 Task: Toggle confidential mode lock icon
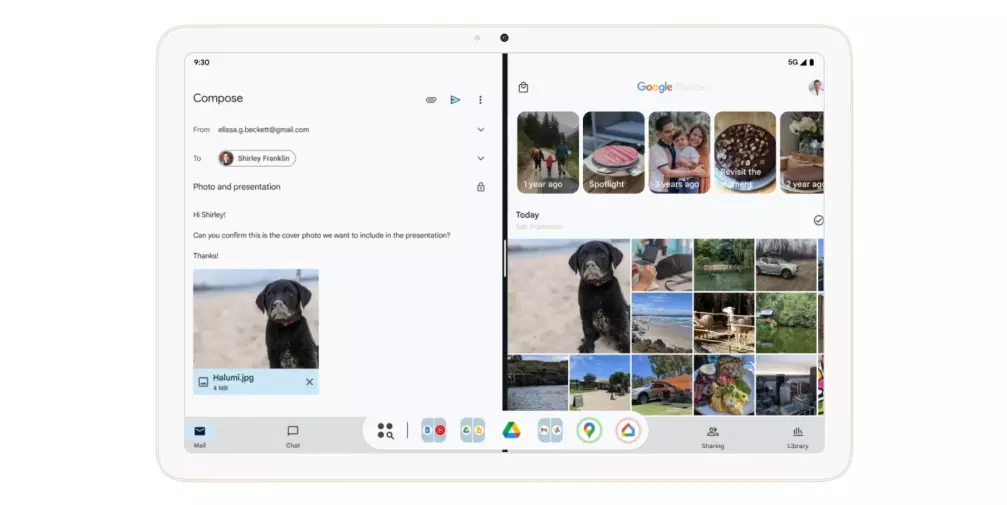tap(480, 187)
